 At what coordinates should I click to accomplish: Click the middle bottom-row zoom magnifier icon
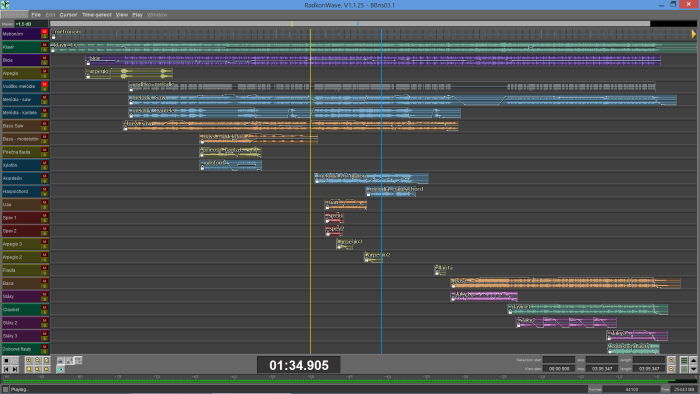(38, 369)
